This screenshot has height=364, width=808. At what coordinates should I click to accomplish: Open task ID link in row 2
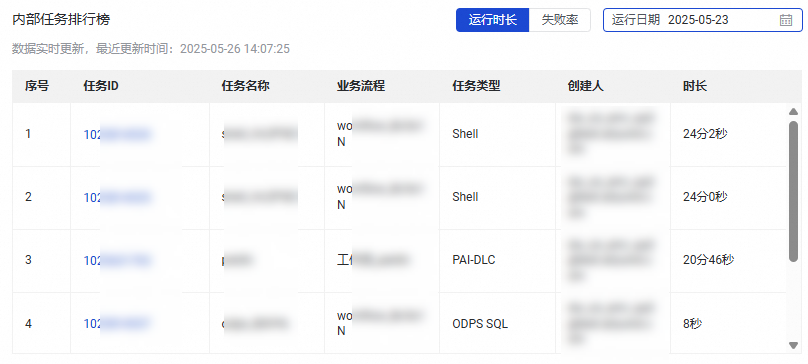pos(117,197)
